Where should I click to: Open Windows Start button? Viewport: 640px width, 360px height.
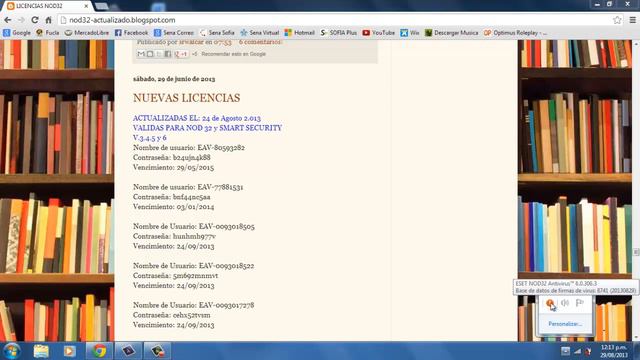(11, 351)
